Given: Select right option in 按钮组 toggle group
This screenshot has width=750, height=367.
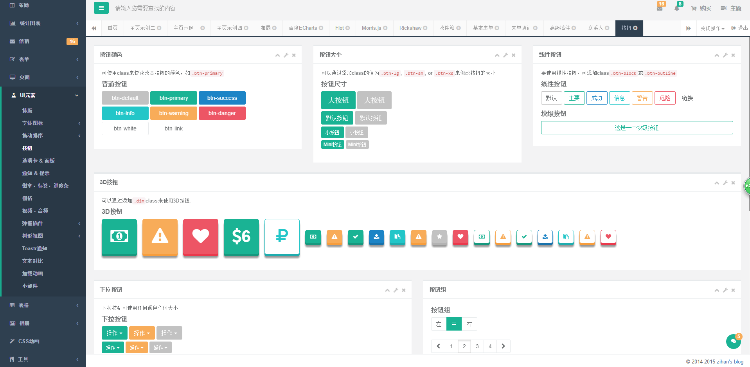Looking at the screenshot, I should point(469,324).
